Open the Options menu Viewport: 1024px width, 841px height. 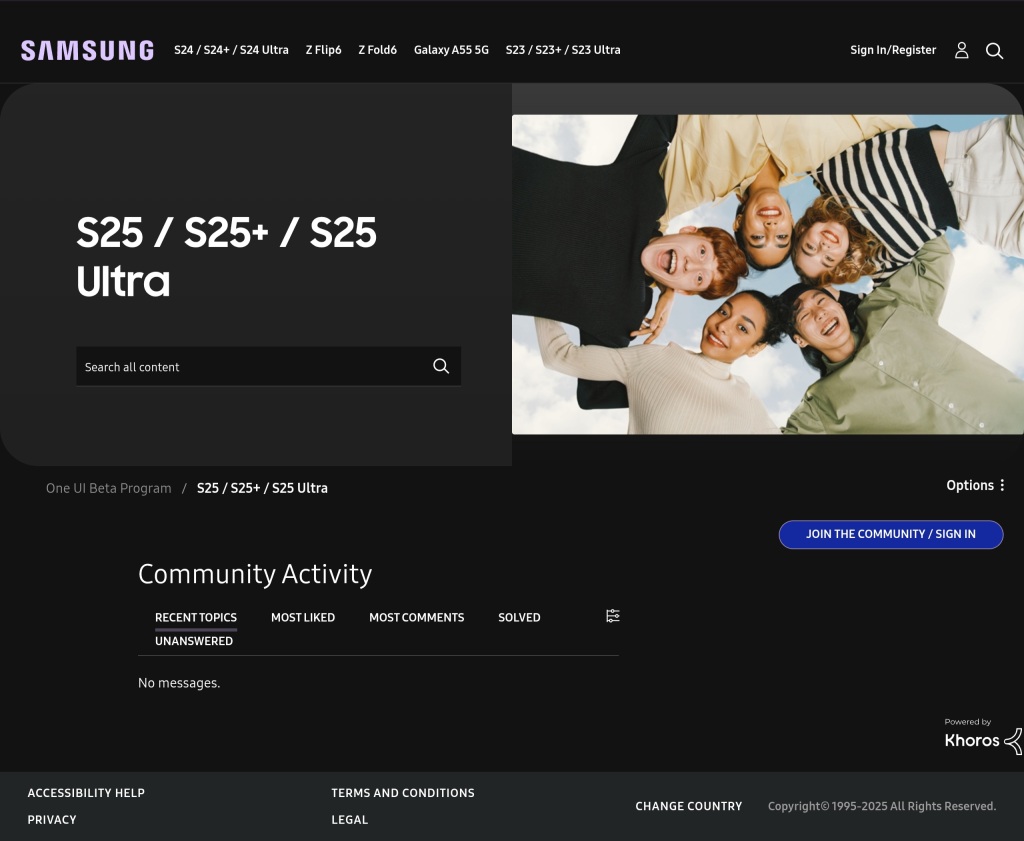click(976, 485)
